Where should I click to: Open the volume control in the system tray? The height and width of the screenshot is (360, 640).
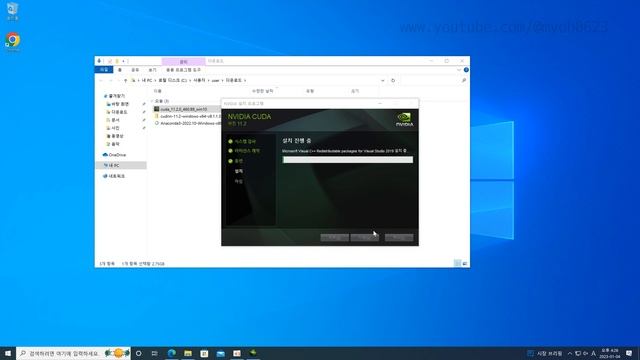point(585,353)
